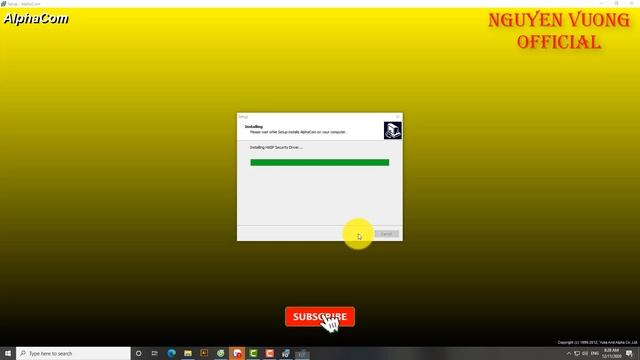
Task: Click the computer installer icon in Setup dialog
Action: pyautogui.click(x=393, y=131)
